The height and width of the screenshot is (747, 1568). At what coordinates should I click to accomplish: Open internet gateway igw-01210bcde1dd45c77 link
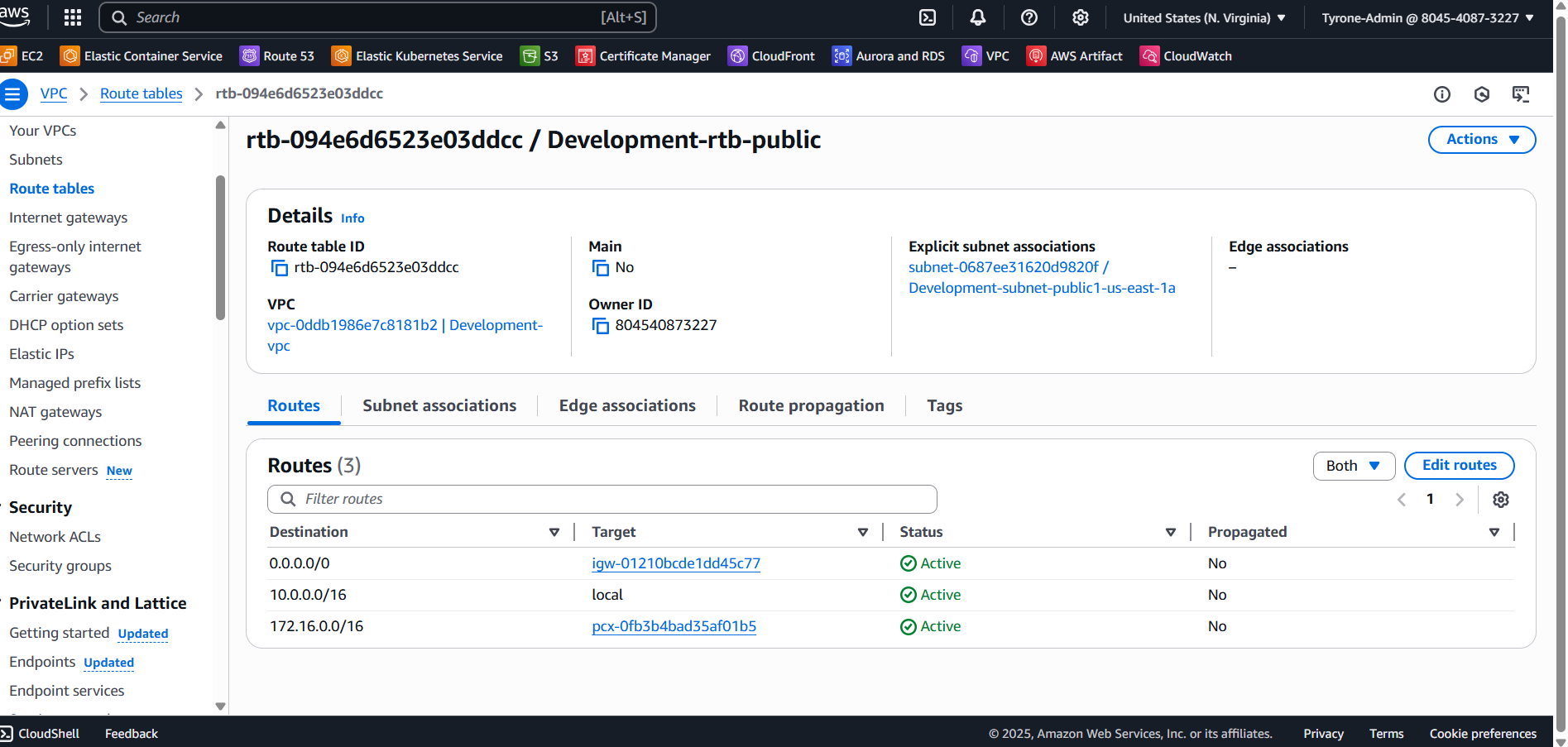pos(675,563)
